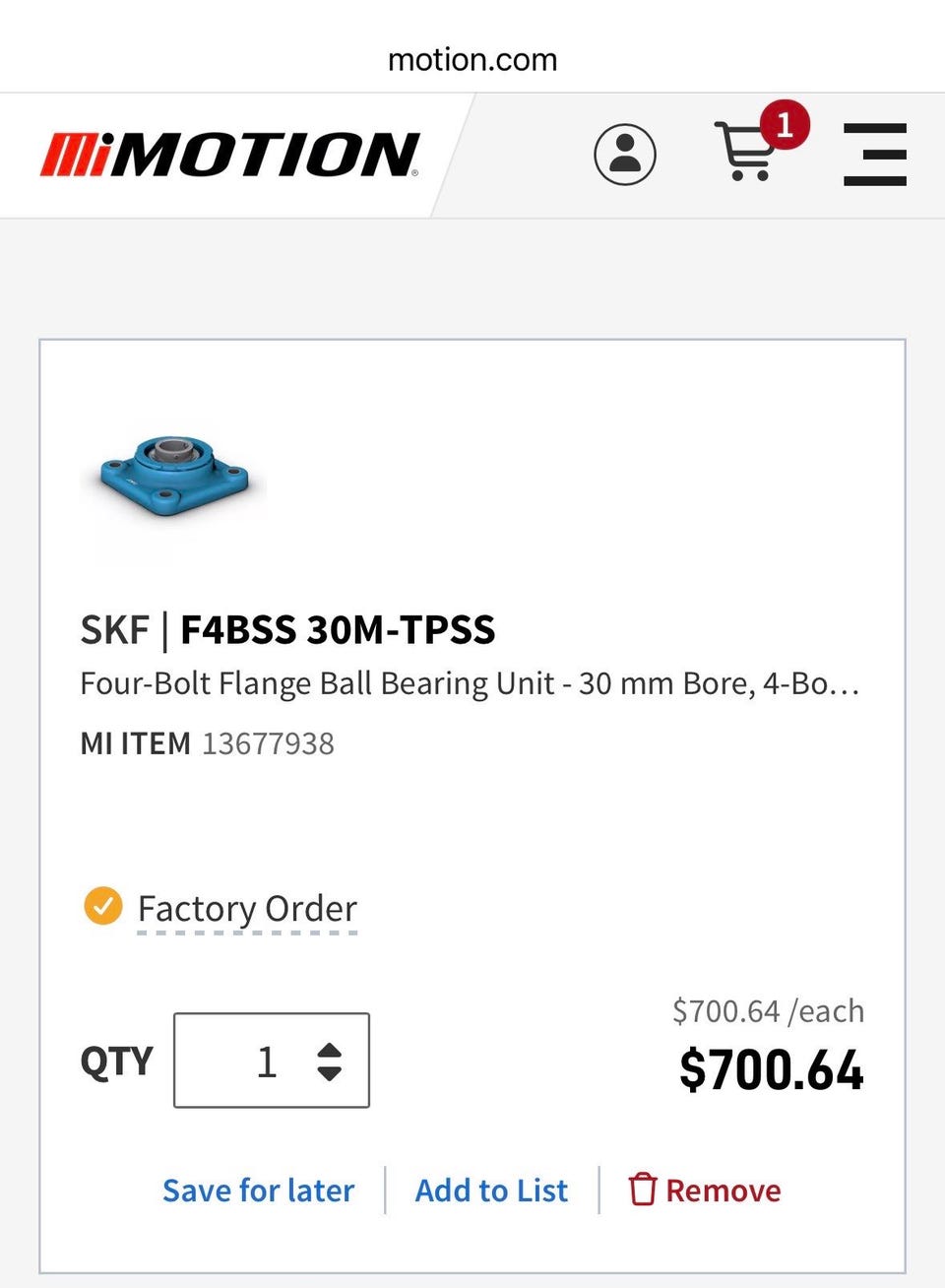Decrease quantity with the down arrow
This screenshot has height=1288, width=945.
(330, 1072)
